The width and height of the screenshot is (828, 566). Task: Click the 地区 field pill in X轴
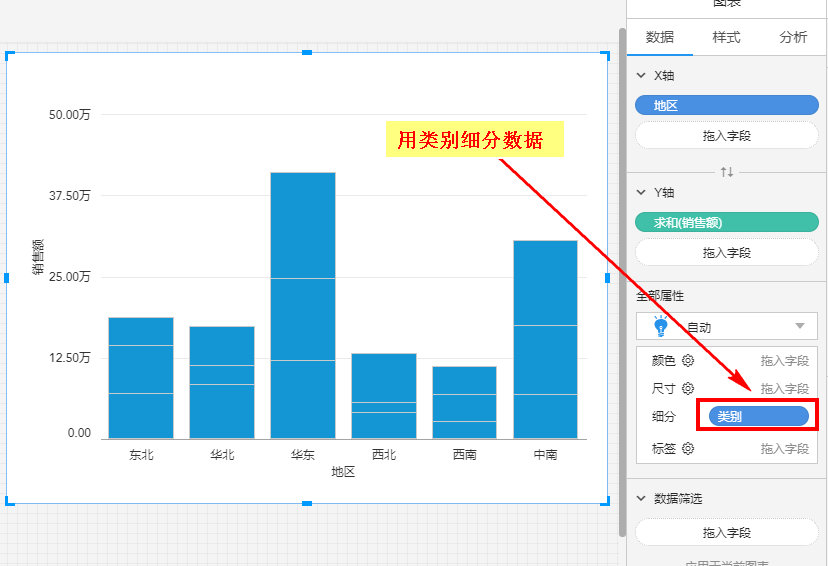pyautogui.click(x=727, y=105)
